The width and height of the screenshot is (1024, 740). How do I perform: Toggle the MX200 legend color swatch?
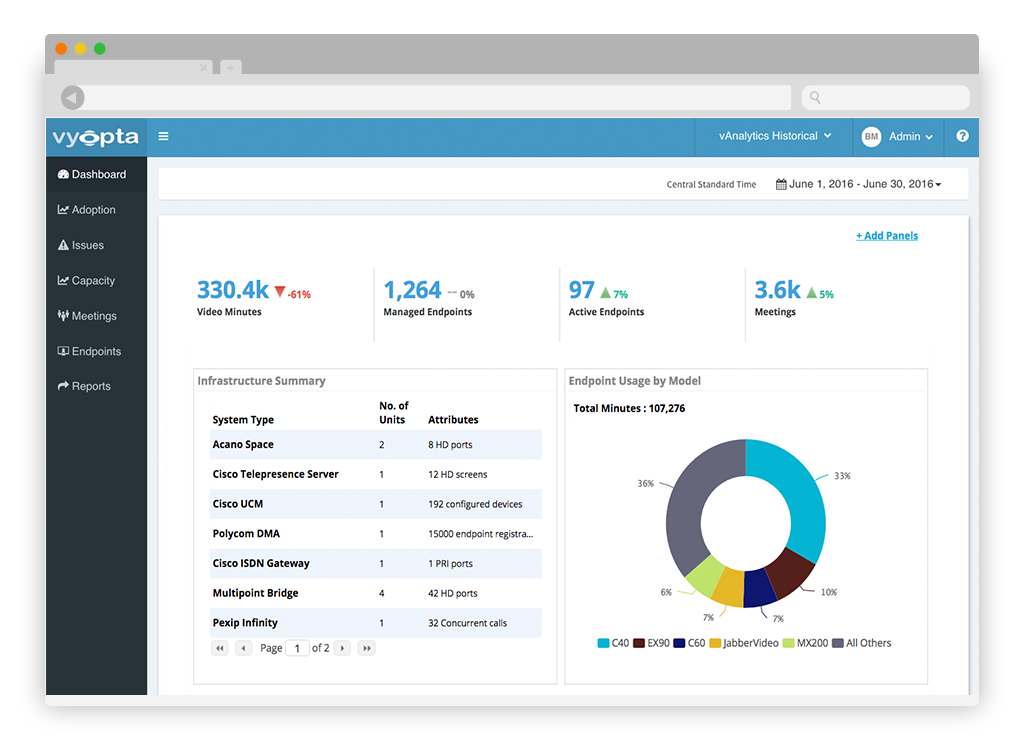click(788, 643)
